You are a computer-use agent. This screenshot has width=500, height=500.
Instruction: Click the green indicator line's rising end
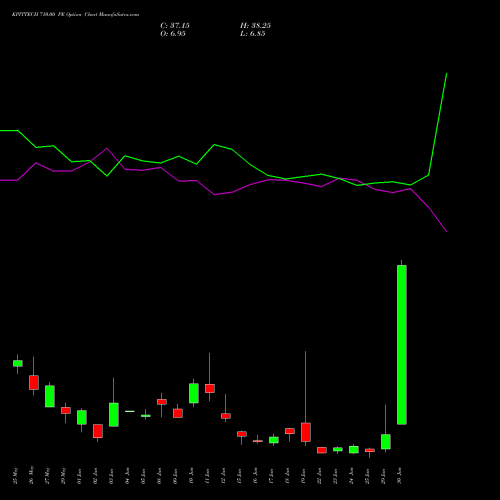[446, 75]
